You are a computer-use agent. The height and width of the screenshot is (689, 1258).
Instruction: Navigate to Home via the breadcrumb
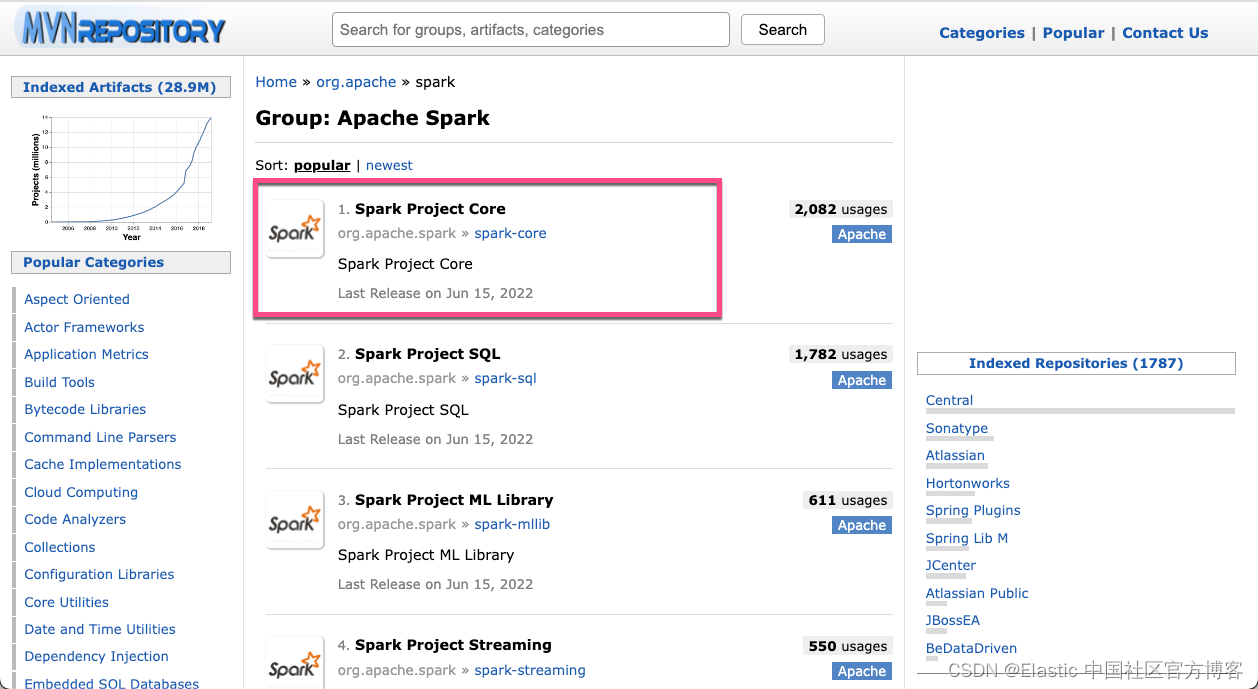[x=276, y=82]
